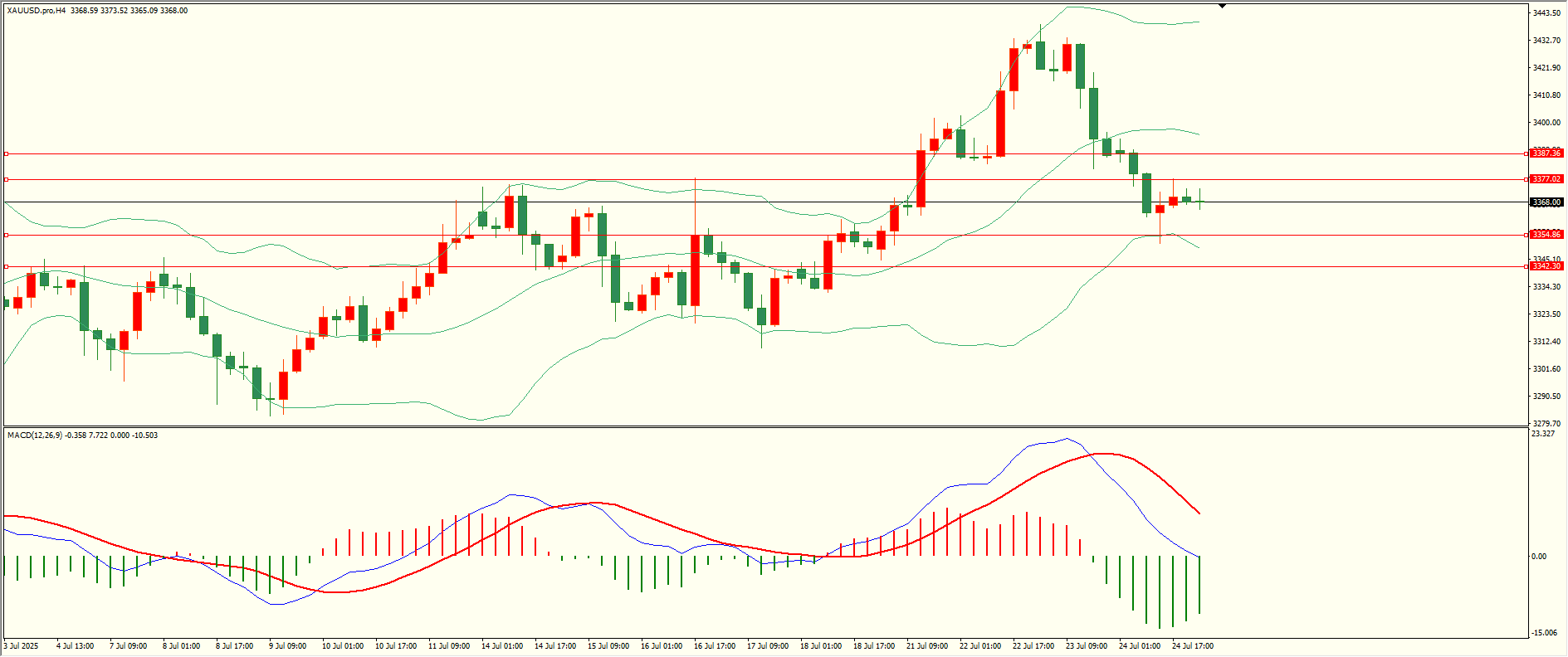Viewport: 1568px width, 657px height.
Task: Select left handle of 3387.36 horizontal line
Action: coord(7,153)
